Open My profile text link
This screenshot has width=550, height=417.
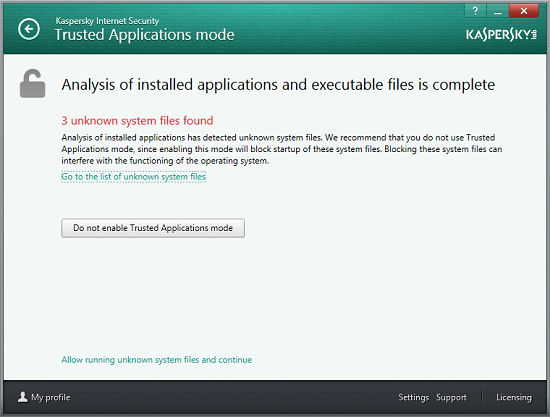(51, 397)
